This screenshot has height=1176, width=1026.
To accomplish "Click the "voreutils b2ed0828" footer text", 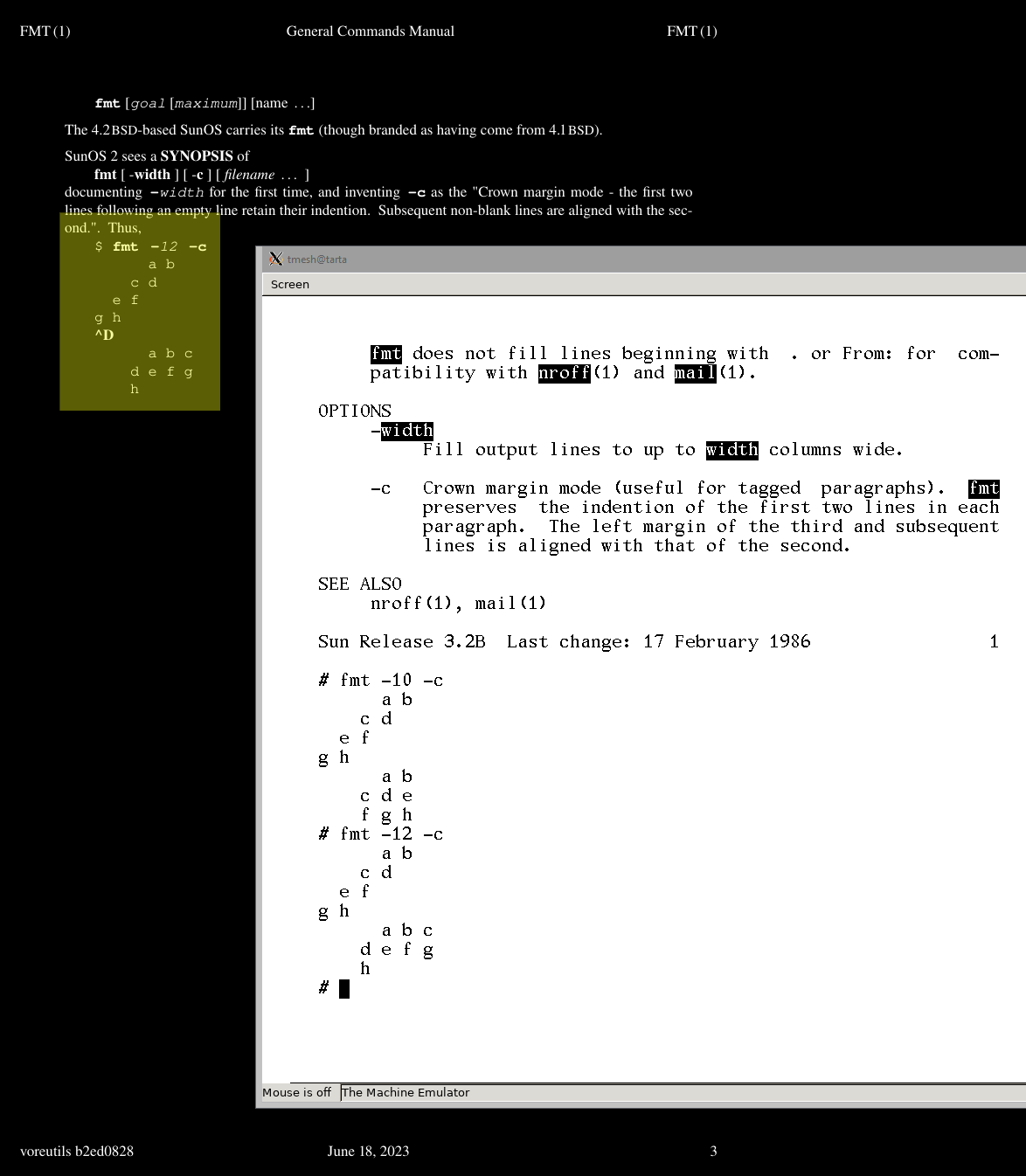I will (x=77, y=1152).
